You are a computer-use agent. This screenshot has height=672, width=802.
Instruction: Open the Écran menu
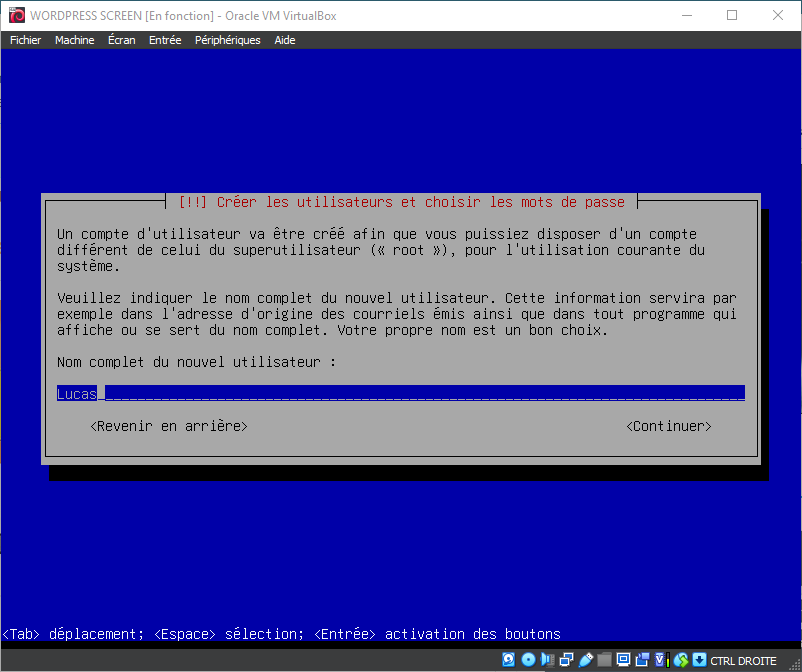coord(121,40)
